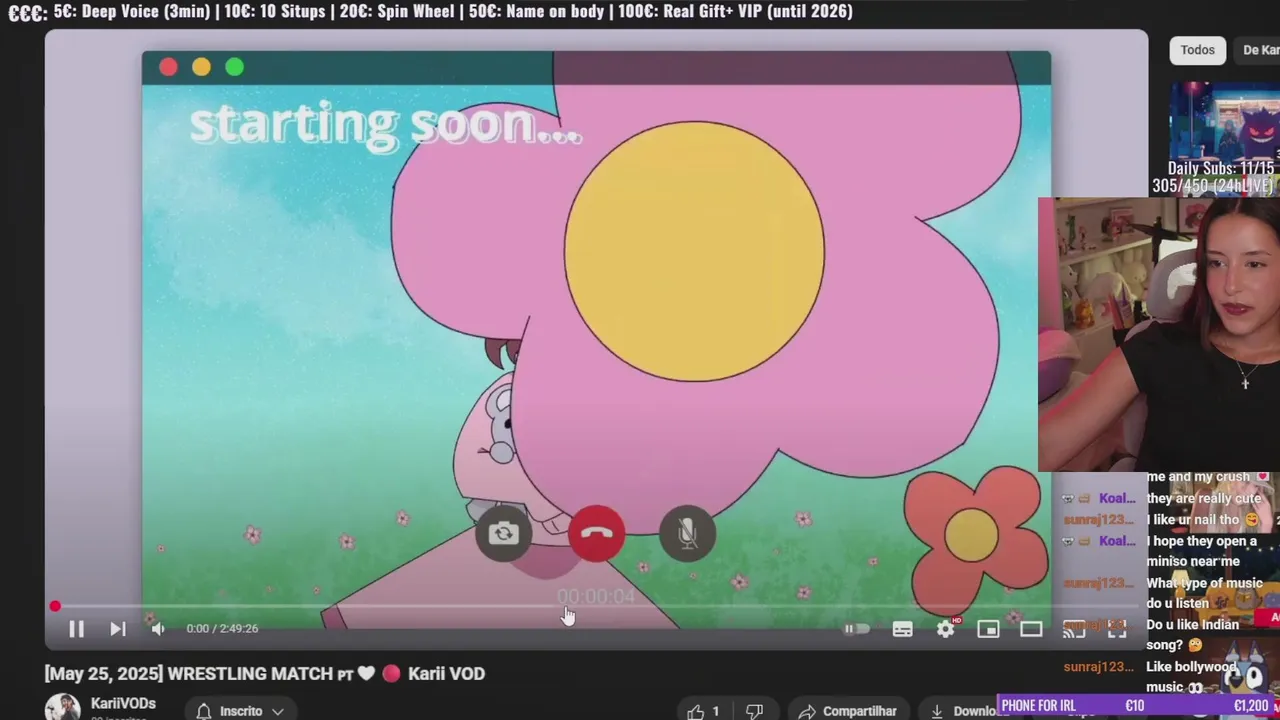Click the camera flip icon in video

coord(503,533)
